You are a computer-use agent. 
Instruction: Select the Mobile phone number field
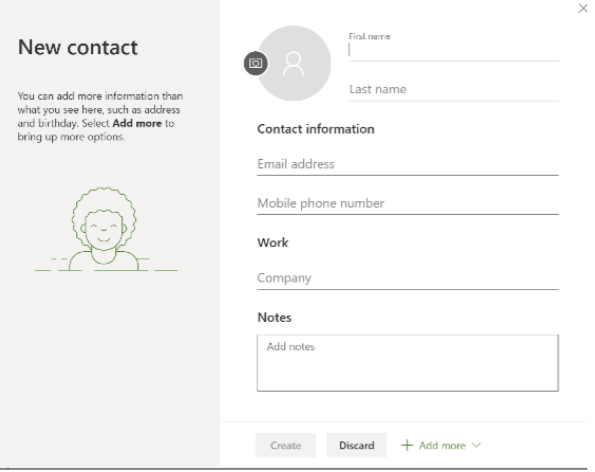[x=408, y=204]
